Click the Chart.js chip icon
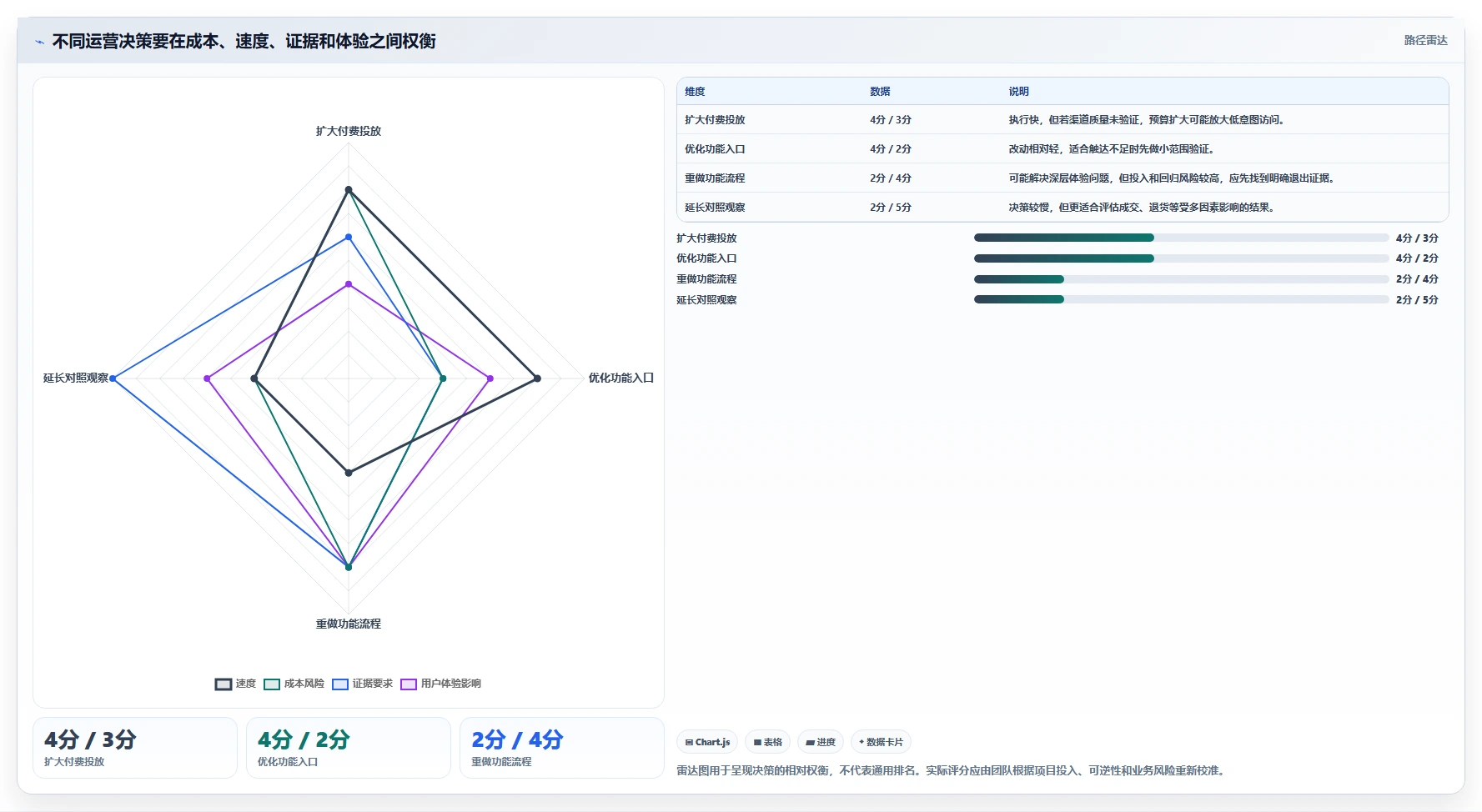 coord(689,742)
